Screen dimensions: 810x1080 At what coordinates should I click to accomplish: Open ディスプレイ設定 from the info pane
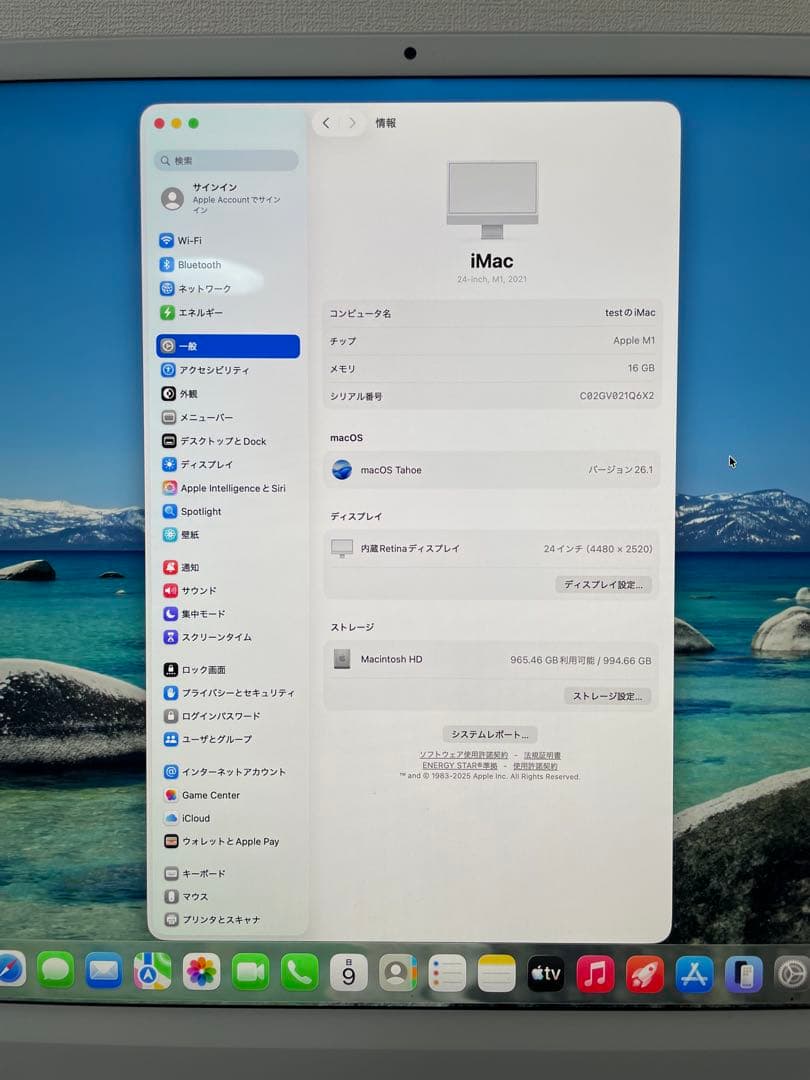605,584
